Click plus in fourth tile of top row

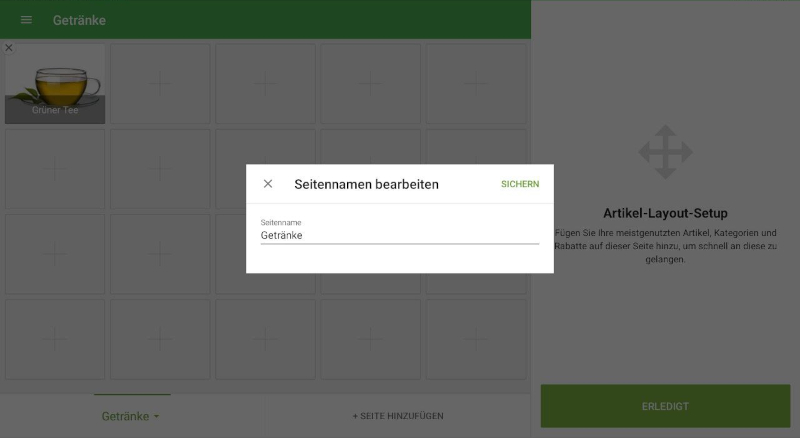(371, 84)
